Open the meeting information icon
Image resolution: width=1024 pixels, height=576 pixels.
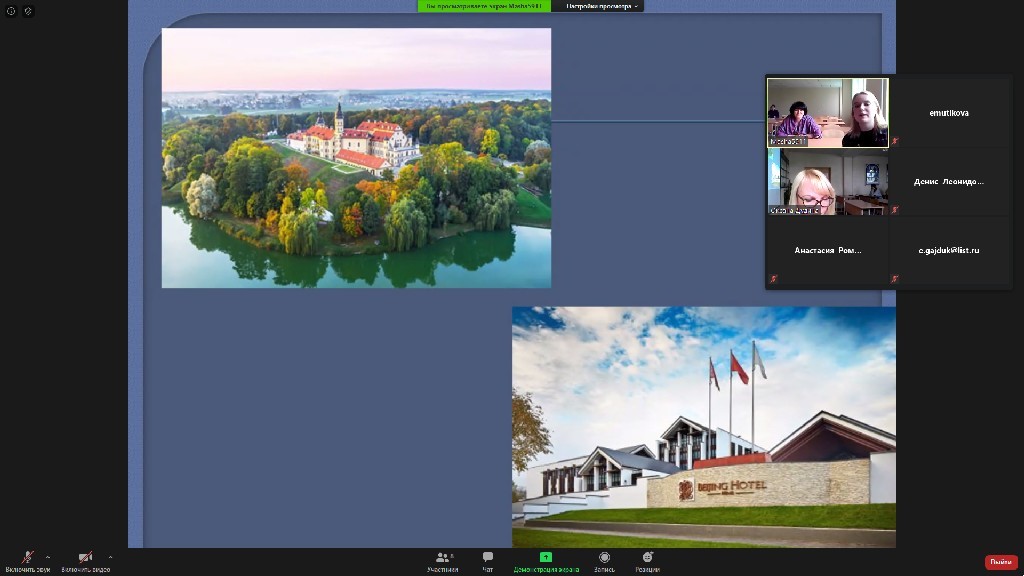(x=11, y=11)
